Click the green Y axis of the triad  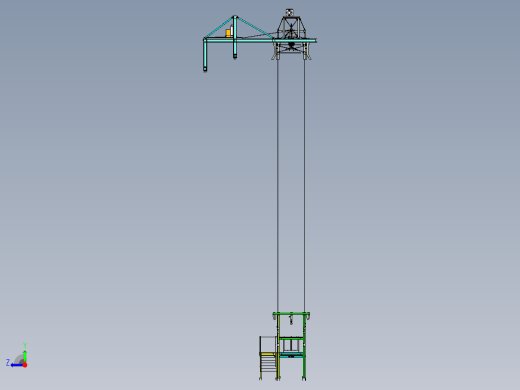[x=25, y=355]
